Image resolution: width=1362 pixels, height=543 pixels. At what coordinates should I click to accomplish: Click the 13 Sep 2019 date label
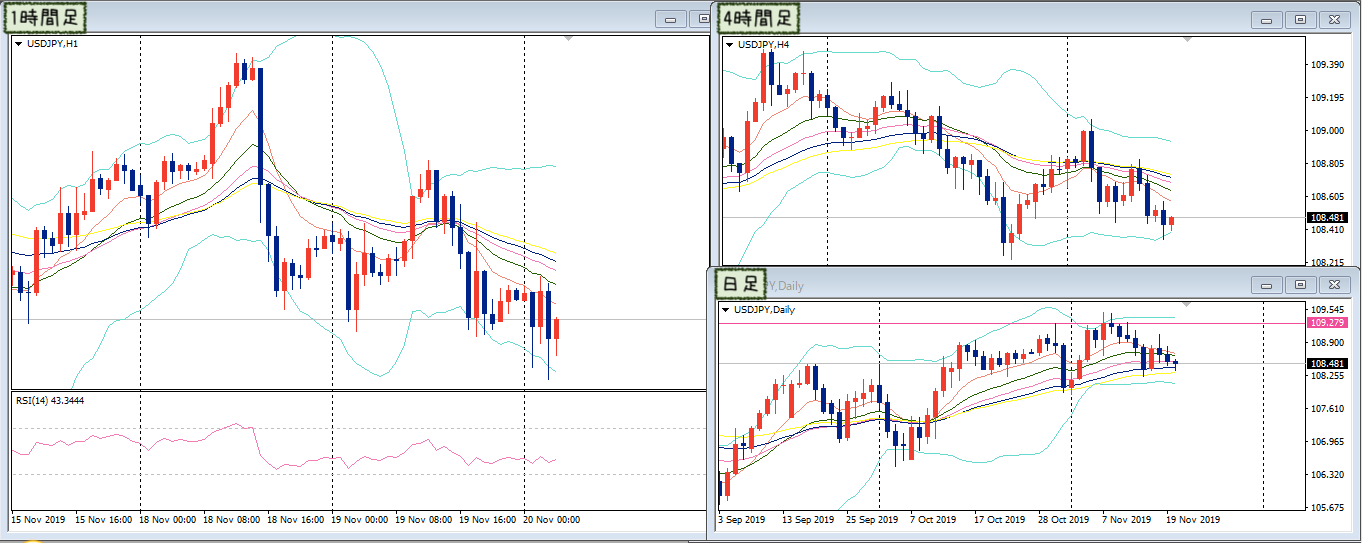click(808, 520)
